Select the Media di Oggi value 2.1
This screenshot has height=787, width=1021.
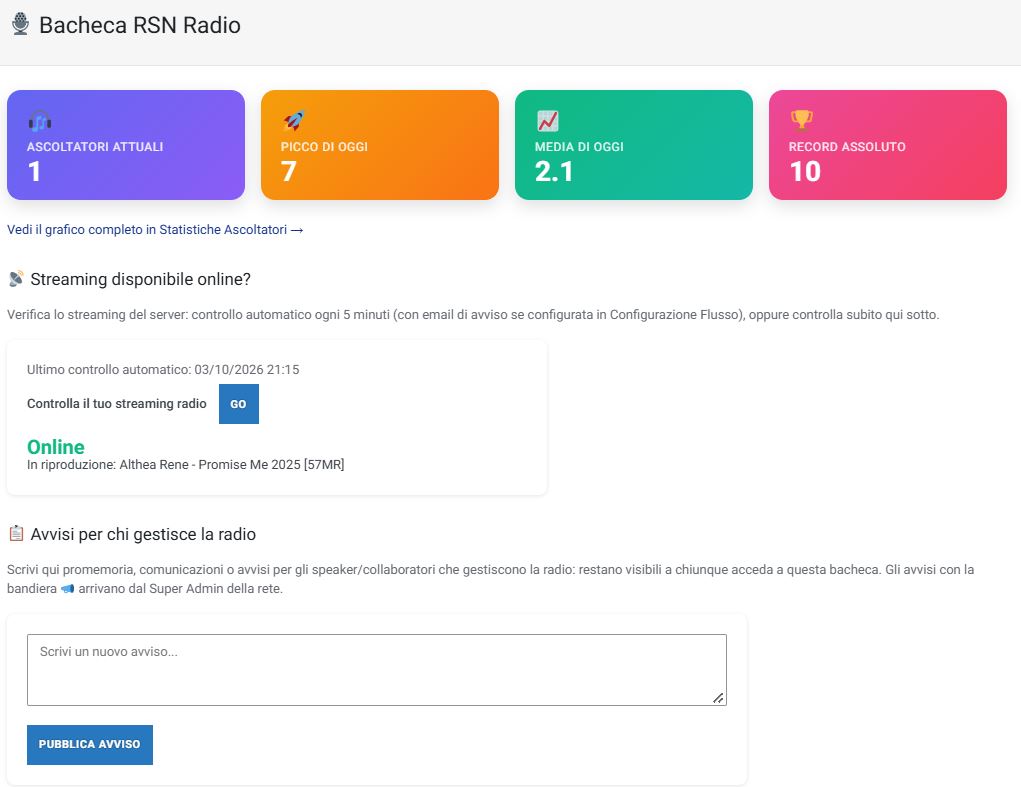[x=554, y=172]
